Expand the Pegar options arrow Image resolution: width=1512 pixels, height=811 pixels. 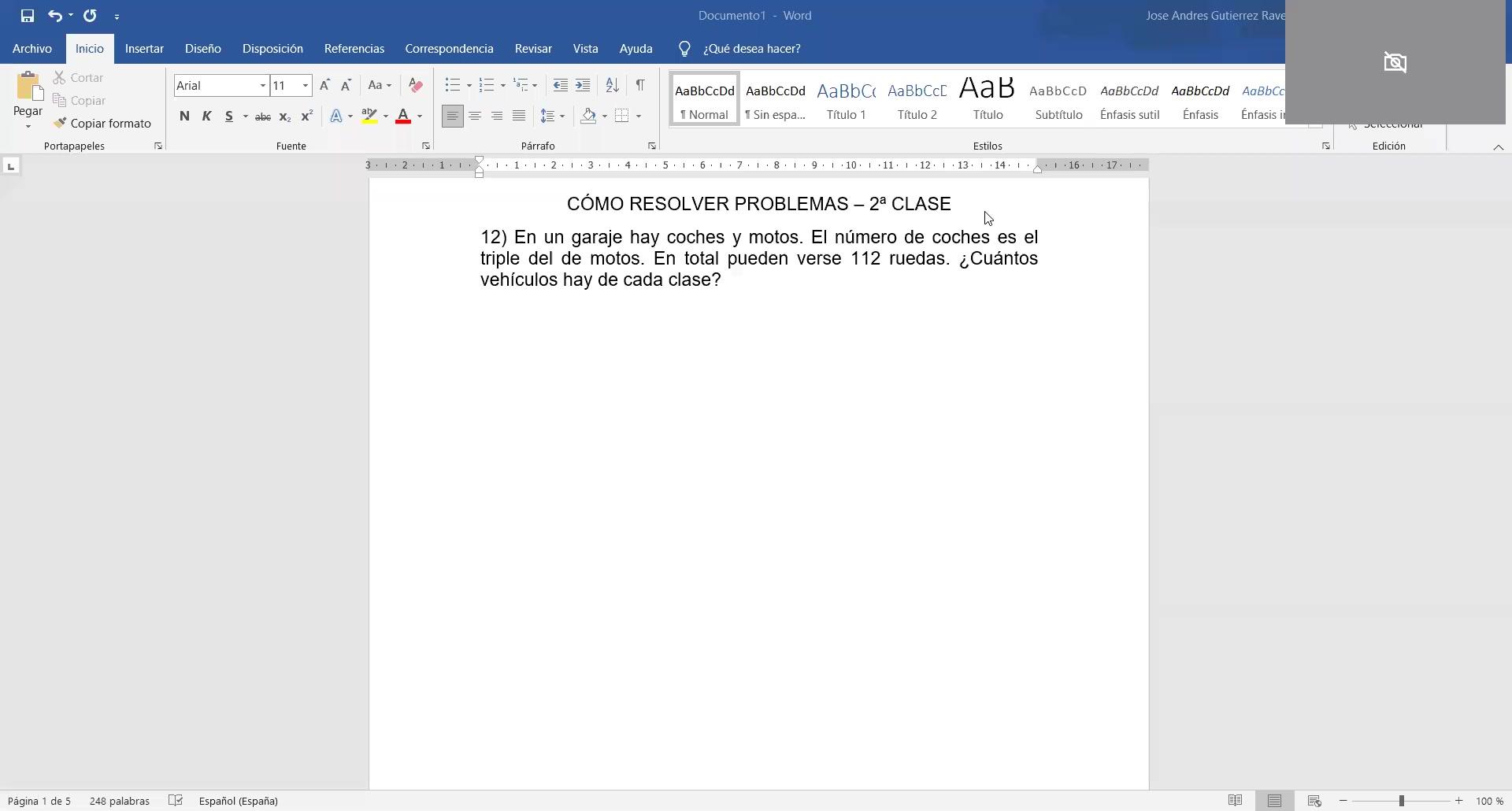28,127
